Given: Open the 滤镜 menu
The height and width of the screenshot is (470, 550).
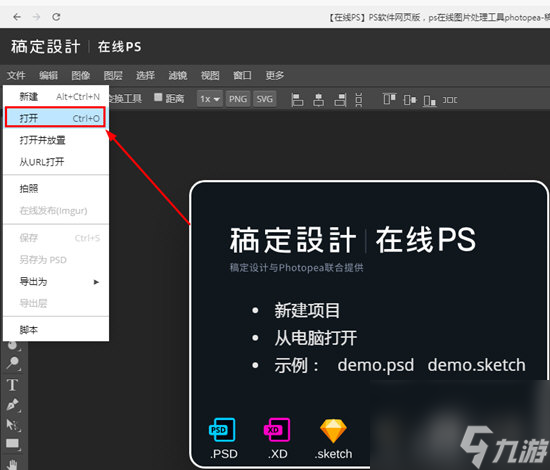Looking at the screenshot, I should (177, 75).
